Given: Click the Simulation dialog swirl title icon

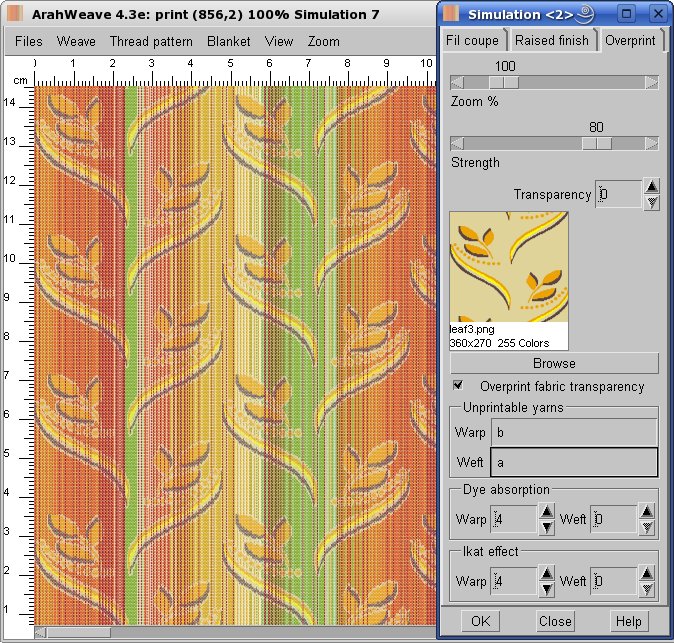Looking at the screenshot, I should click(x=584, y=13).
